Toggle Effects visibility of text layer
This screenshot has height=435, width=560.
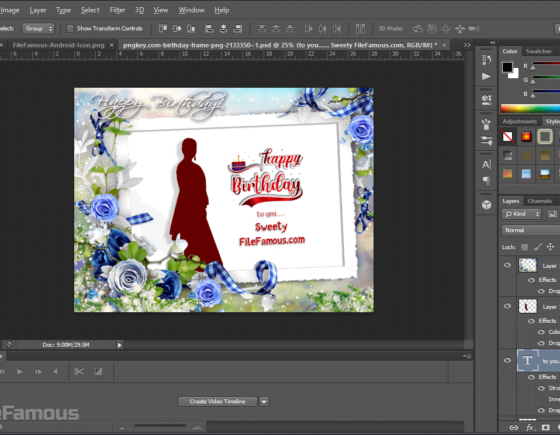click(531, 377)
